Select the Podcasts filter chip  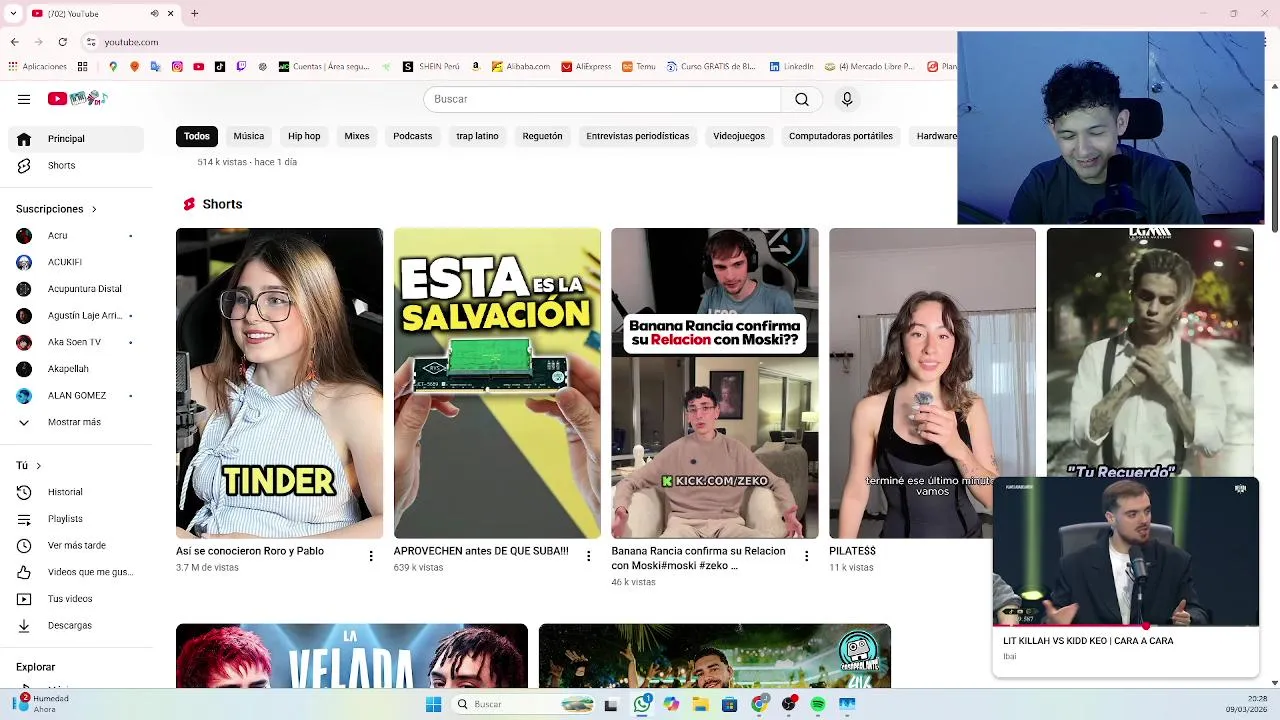point(413,136)
